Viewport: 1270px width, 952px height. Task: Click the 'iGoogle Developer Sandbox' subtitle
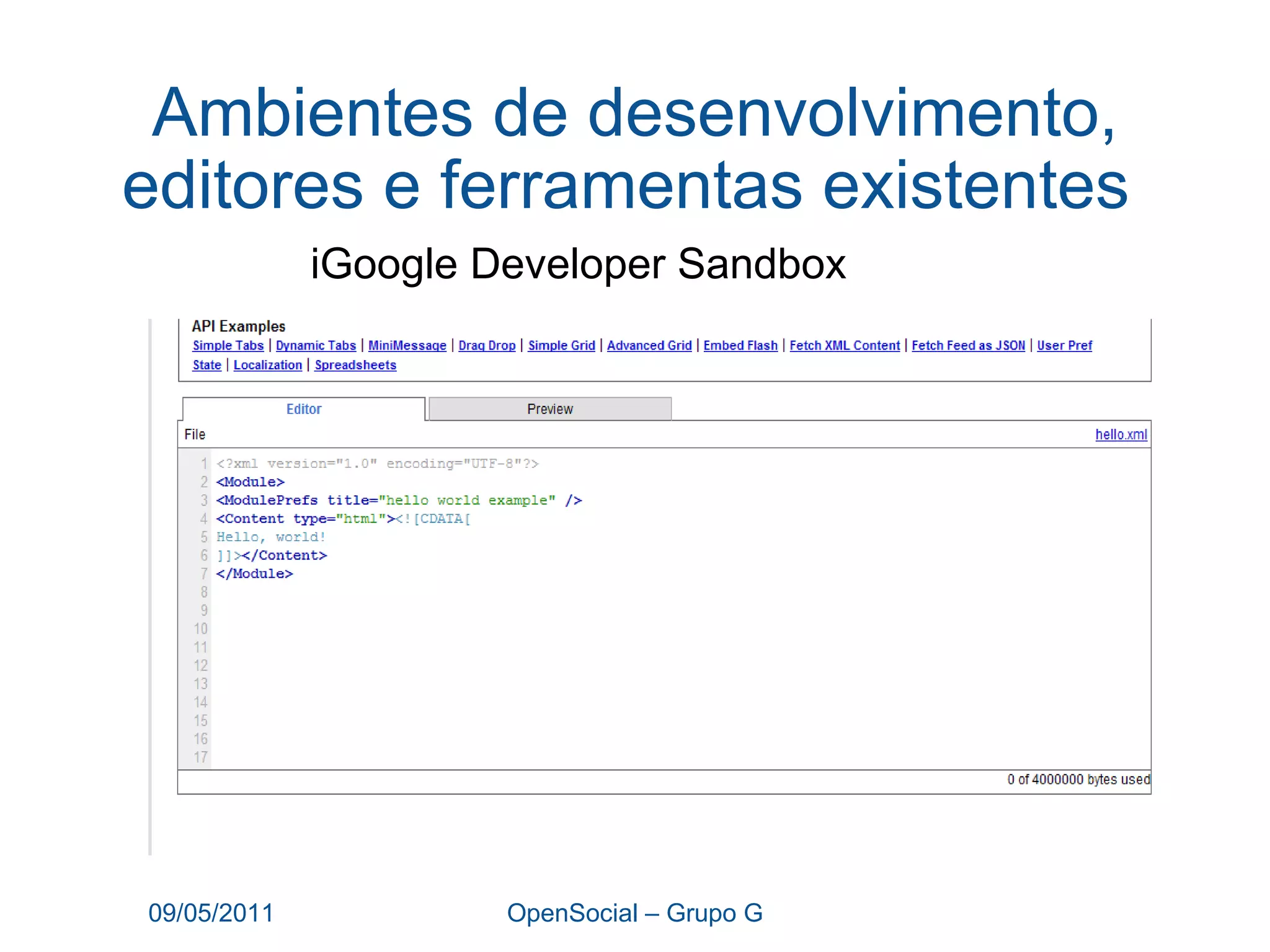coord(578,264)
